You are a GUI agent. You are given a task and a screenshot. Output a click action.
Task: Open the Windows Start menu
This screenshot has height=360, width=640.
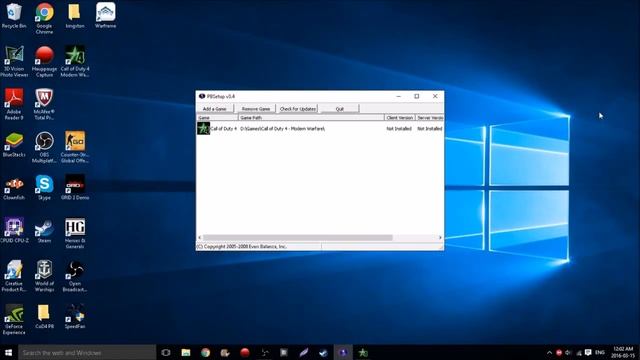click(x=9, y=352)
